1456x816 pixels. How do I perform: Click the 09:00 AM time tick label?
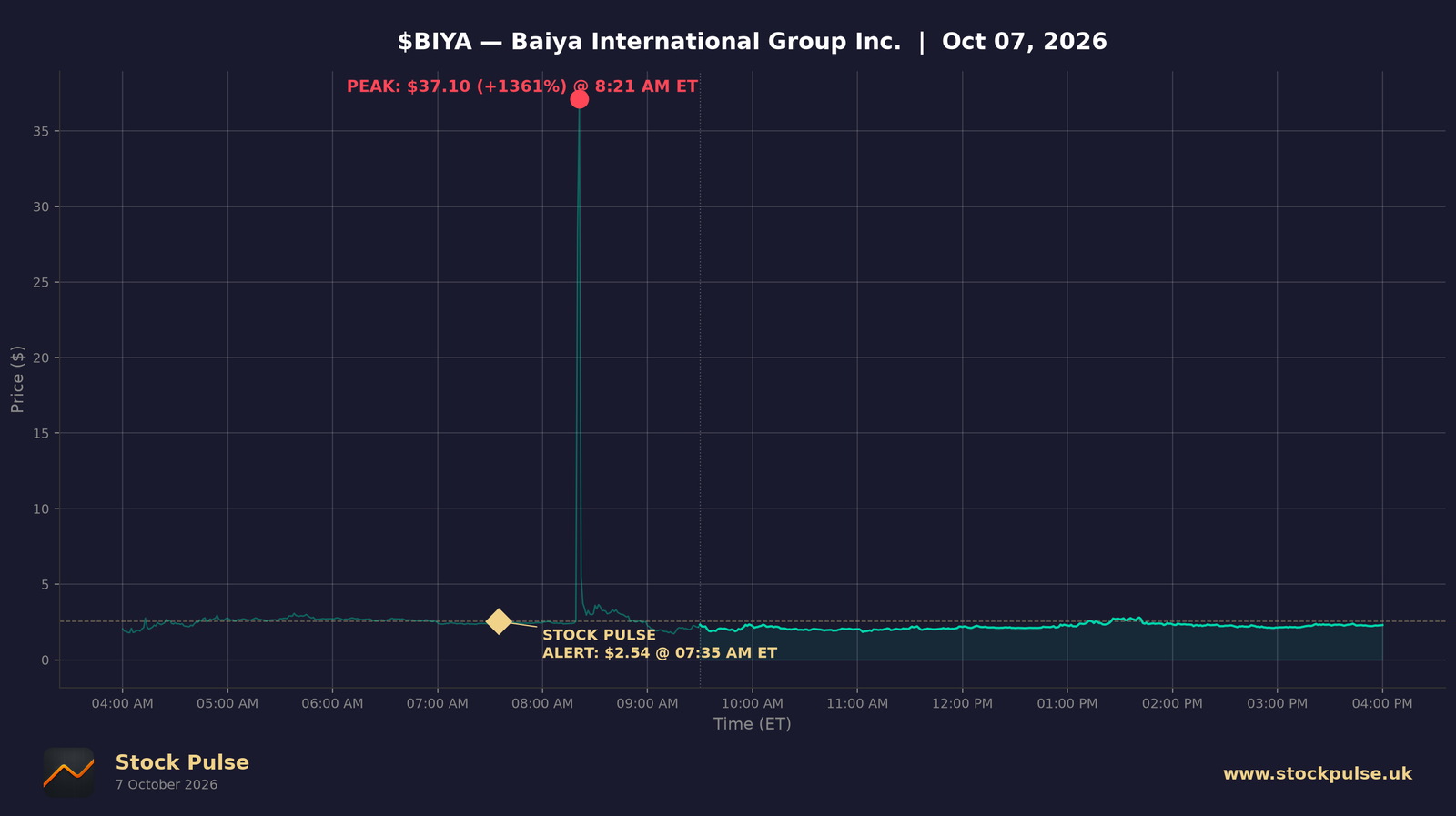point(647,704)
